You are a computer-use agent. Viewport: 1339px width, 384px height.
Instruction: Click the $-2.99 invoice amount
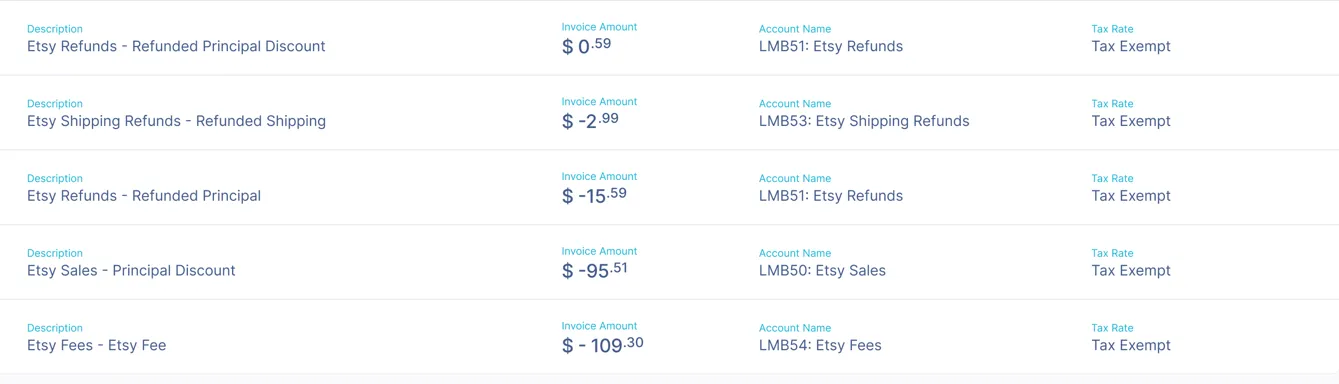point(590,120)
